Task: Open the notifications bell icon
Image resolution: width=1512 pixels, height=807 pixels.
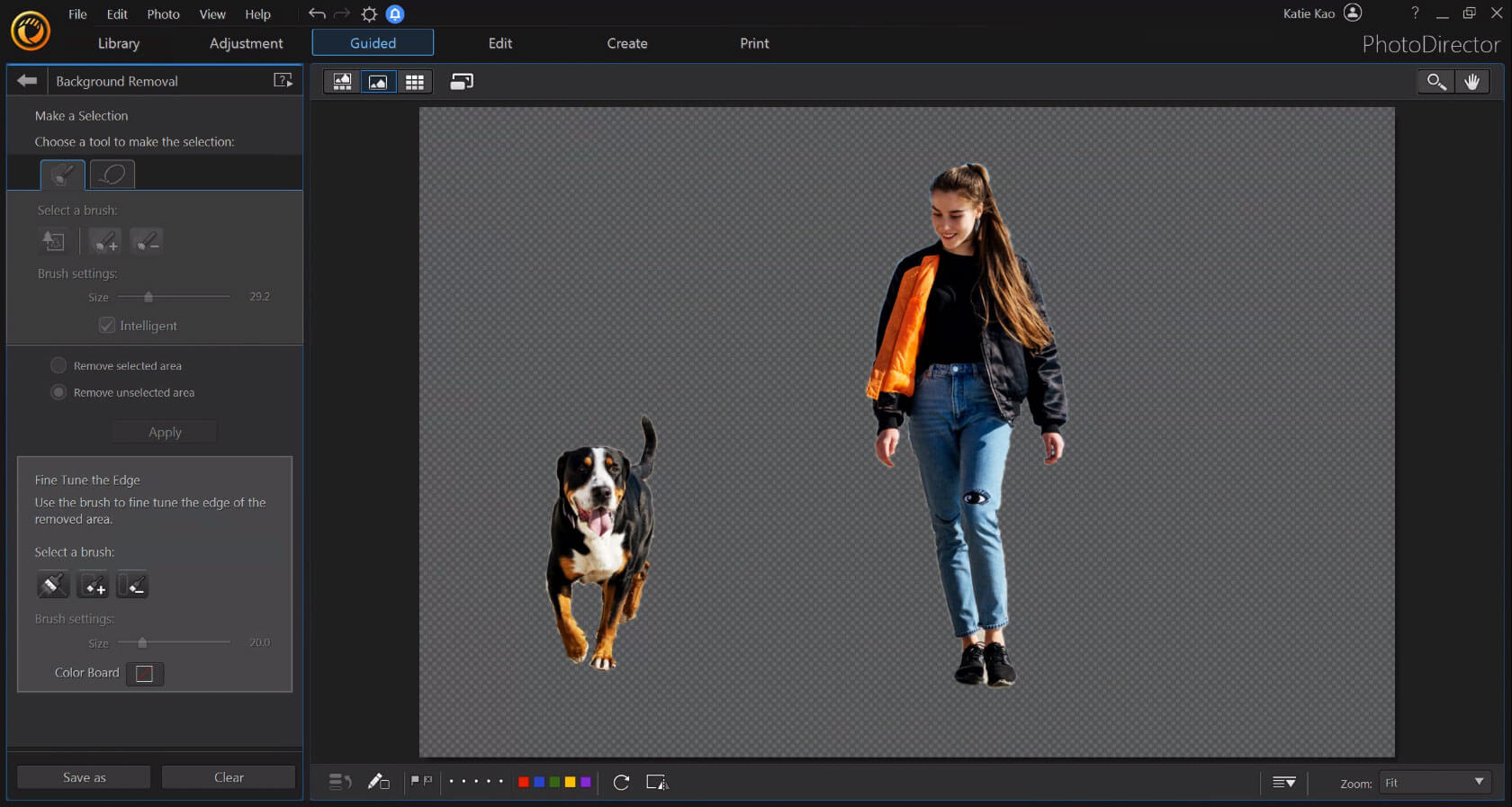Action: pos(395,14)
